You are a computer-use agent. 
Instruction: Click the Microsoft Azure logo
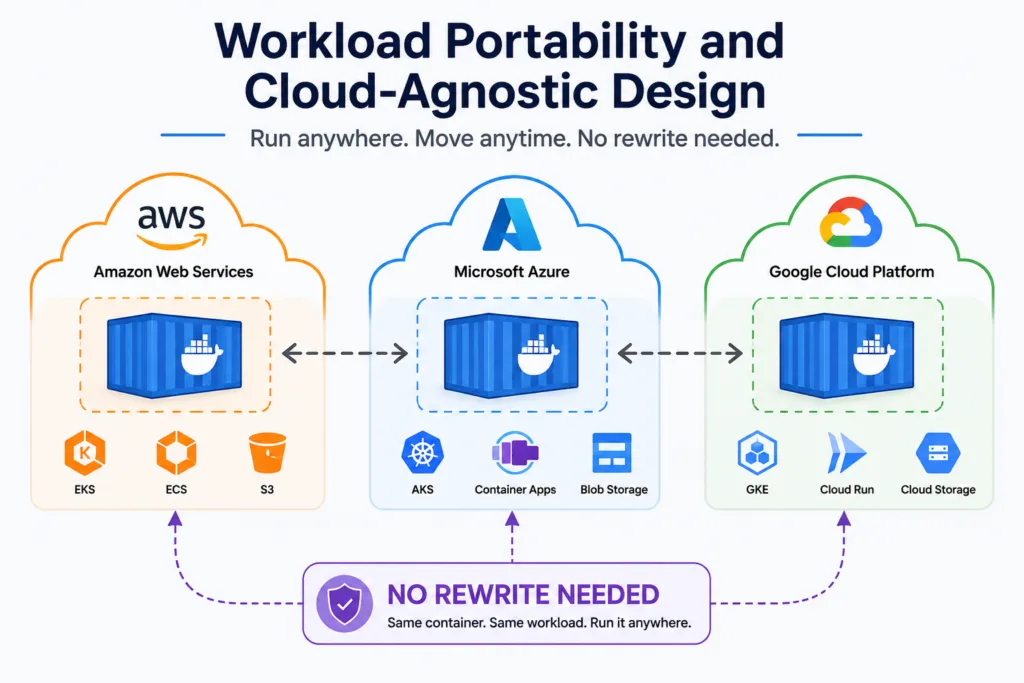(511, 225)
